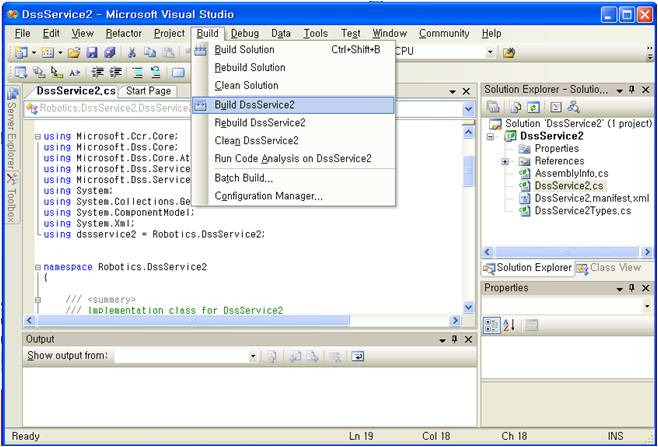The image size is (658, 447).
Task: Click the Save All icon
Action: pos(110,52)
